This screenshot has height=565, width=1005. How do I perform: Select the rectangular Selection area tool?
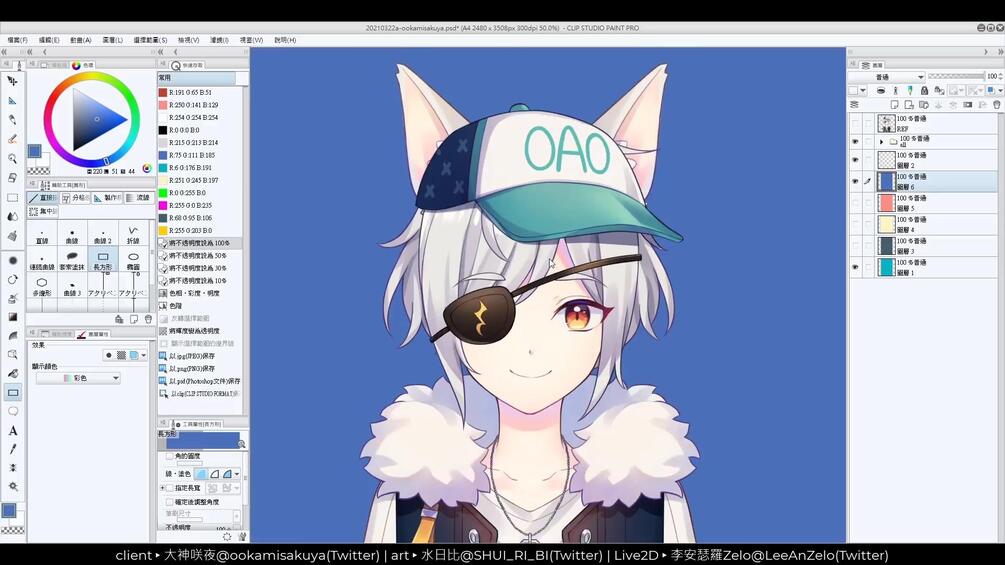click(12, 197)
